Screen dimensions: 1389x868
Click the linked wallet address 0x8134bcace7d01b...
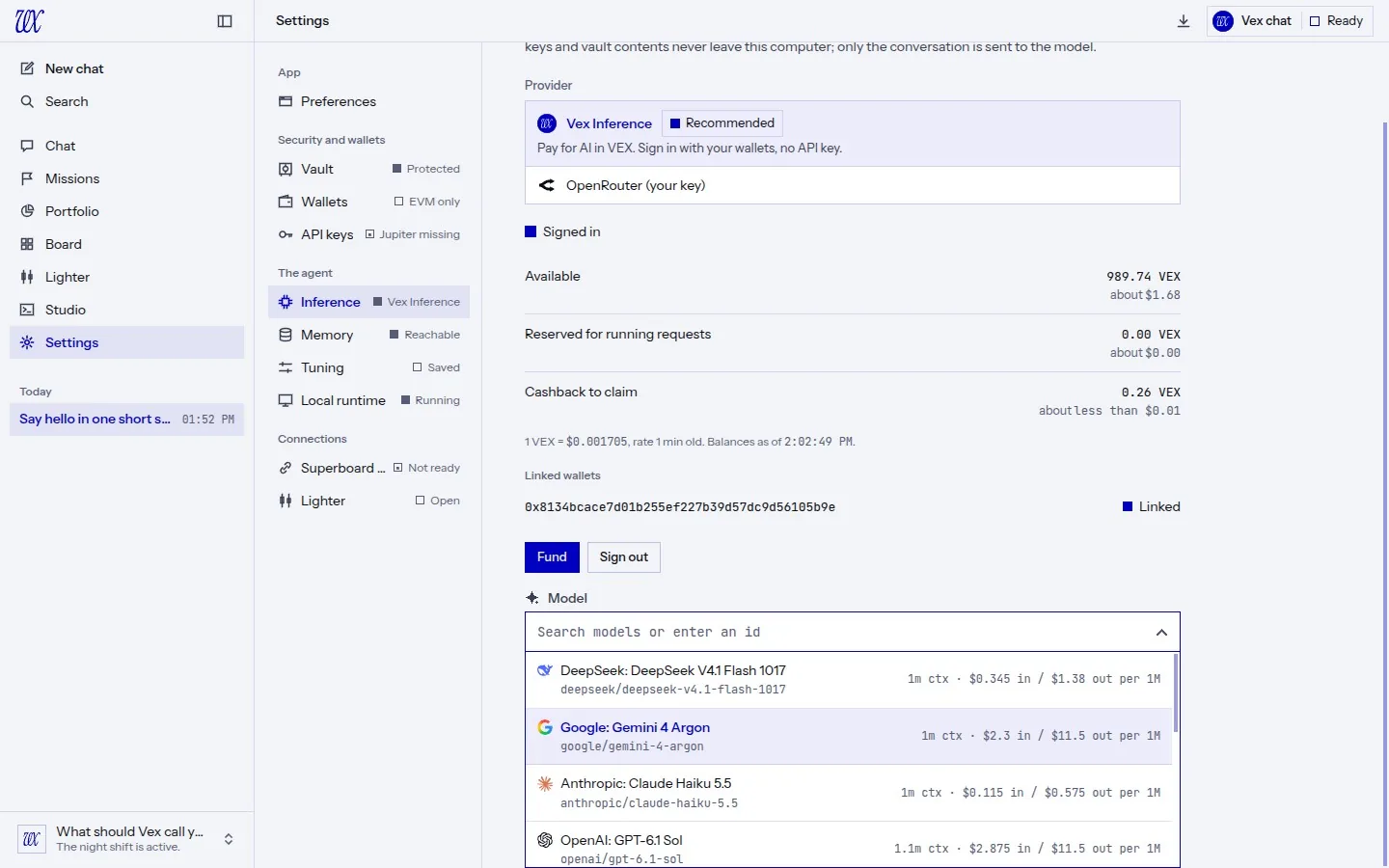click(680, 507)
